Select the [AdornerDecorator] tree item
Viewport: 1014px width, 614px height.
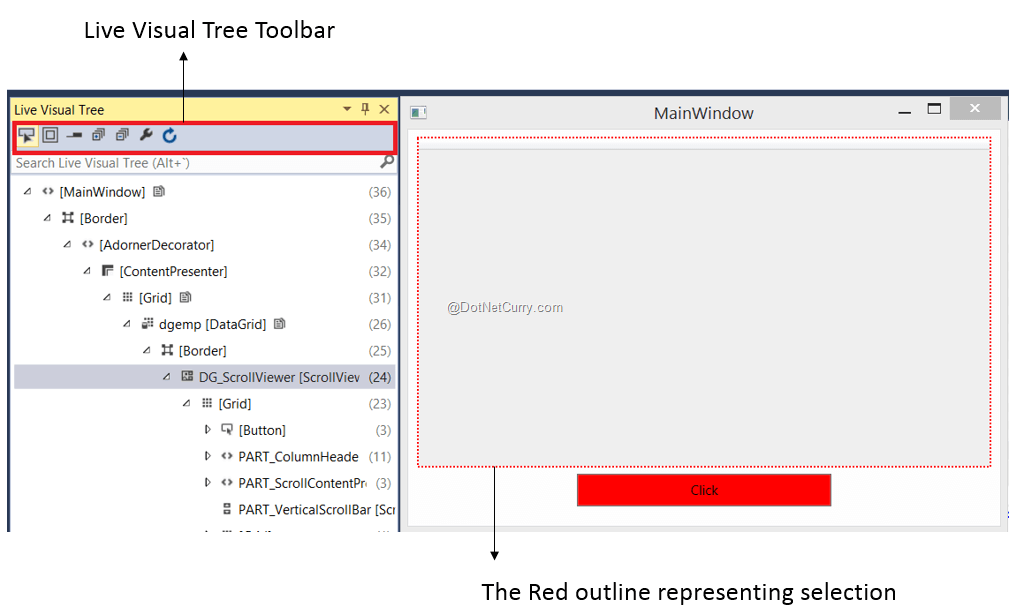[156, 245]
